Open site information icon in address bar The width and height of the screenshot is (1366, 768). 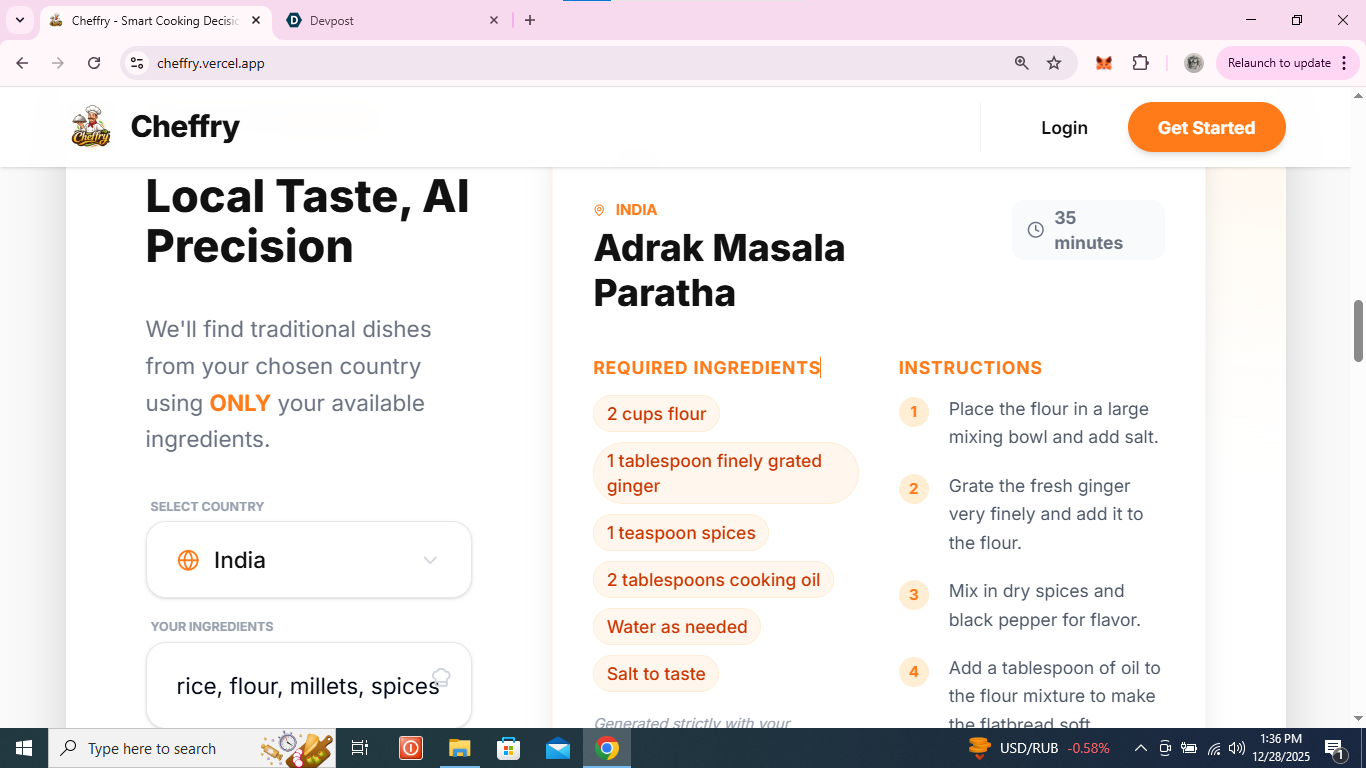[137, 63]
